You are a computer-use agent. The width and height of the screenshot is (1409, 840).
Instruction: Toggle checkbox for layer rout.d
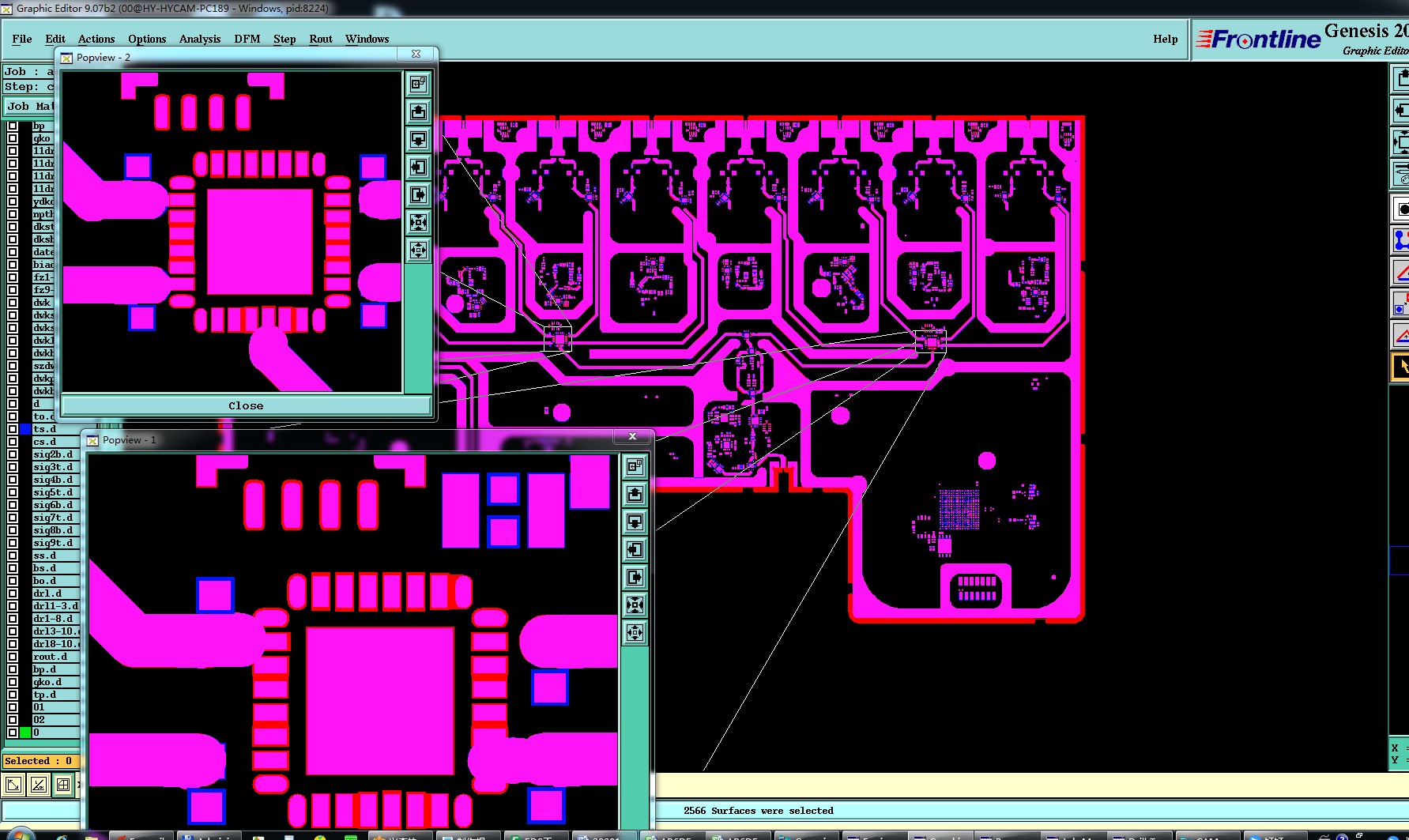click(x=13, y=657)
